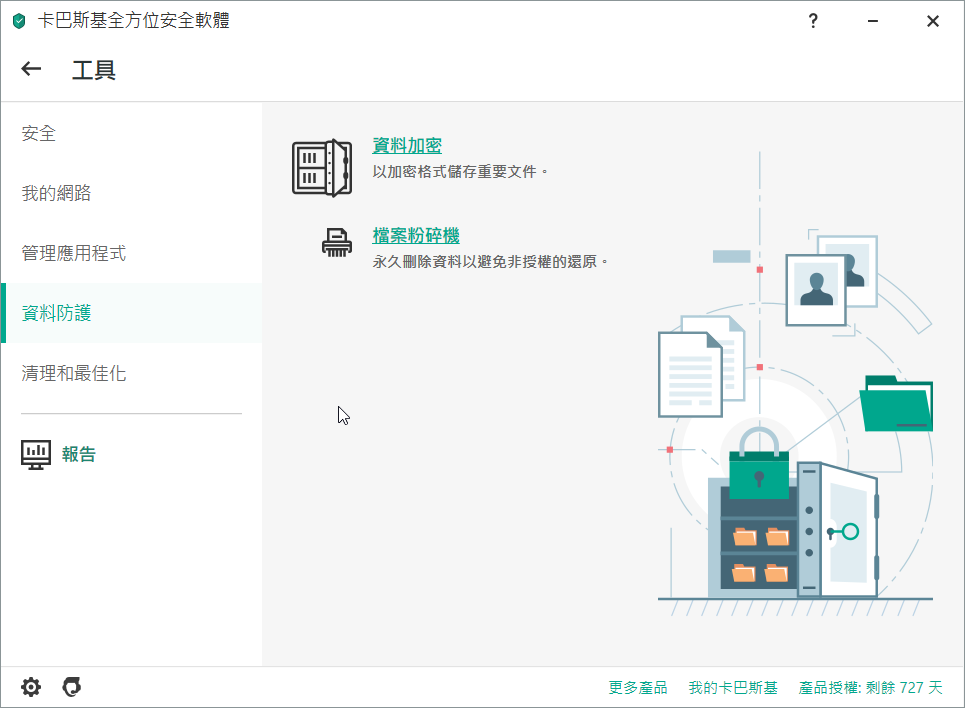Open the 資料加密 link

[407, 146]
